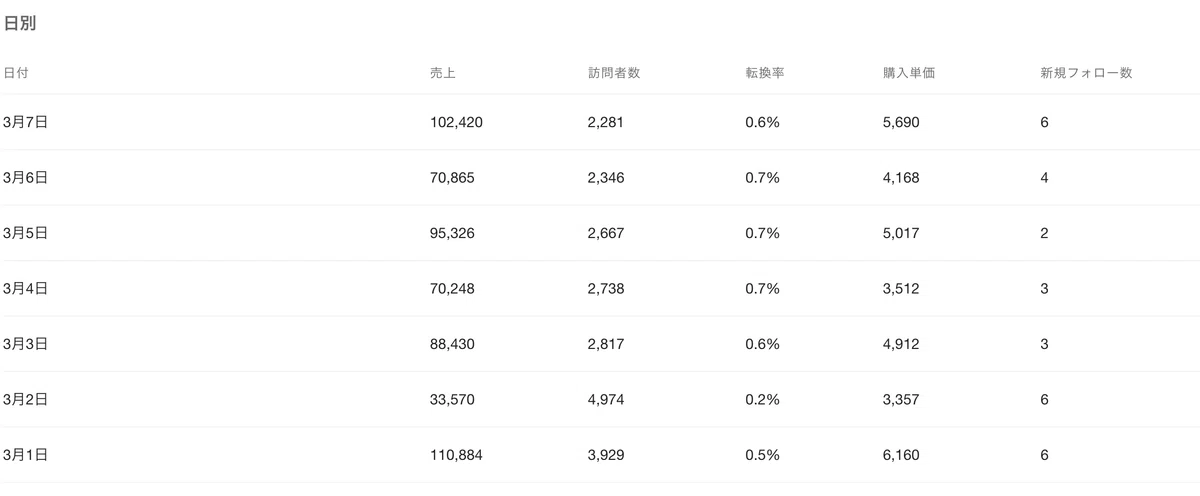The width and height of the screenshot is (1200, 496).
Task: Click the 3月5日 date entry
Action: 26,233
